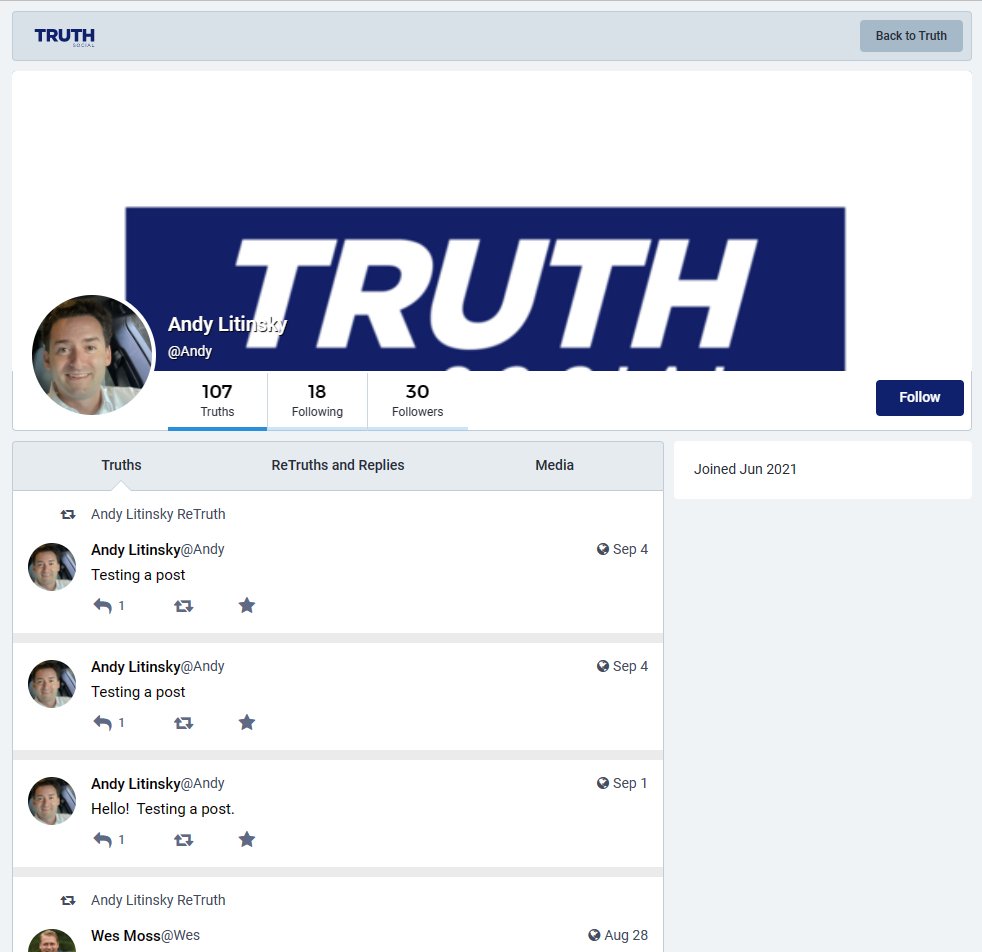Favorite the 'Hello! Testing a post.' post
The image size is (982, 952).
pyautogui.click(x=247, y=840)
